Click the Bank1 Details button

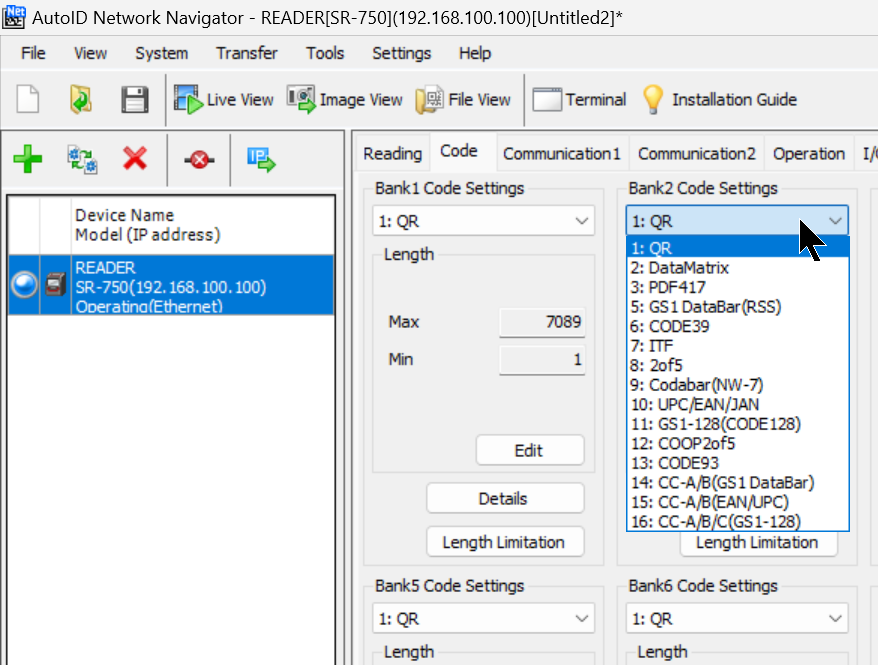[505, 499]
